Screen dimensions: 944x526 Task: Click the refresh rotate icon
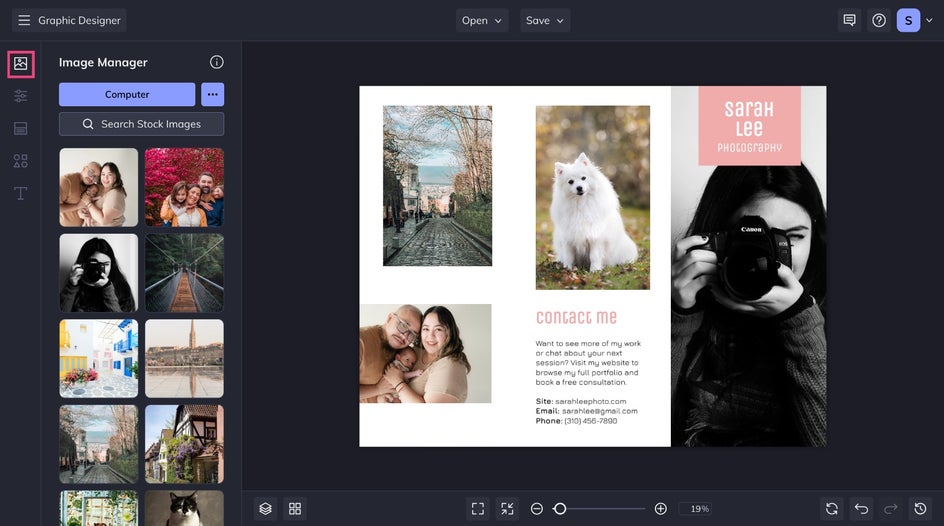coord(832,509)
